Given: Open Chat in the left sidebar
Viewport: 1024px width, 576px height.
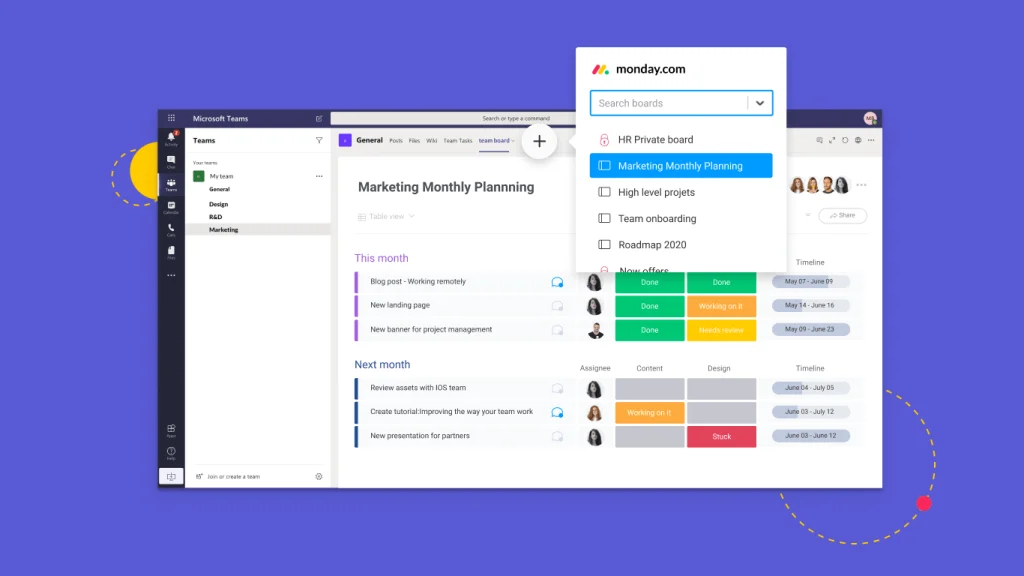Looking at the screenshot, I should coord(171,160).
